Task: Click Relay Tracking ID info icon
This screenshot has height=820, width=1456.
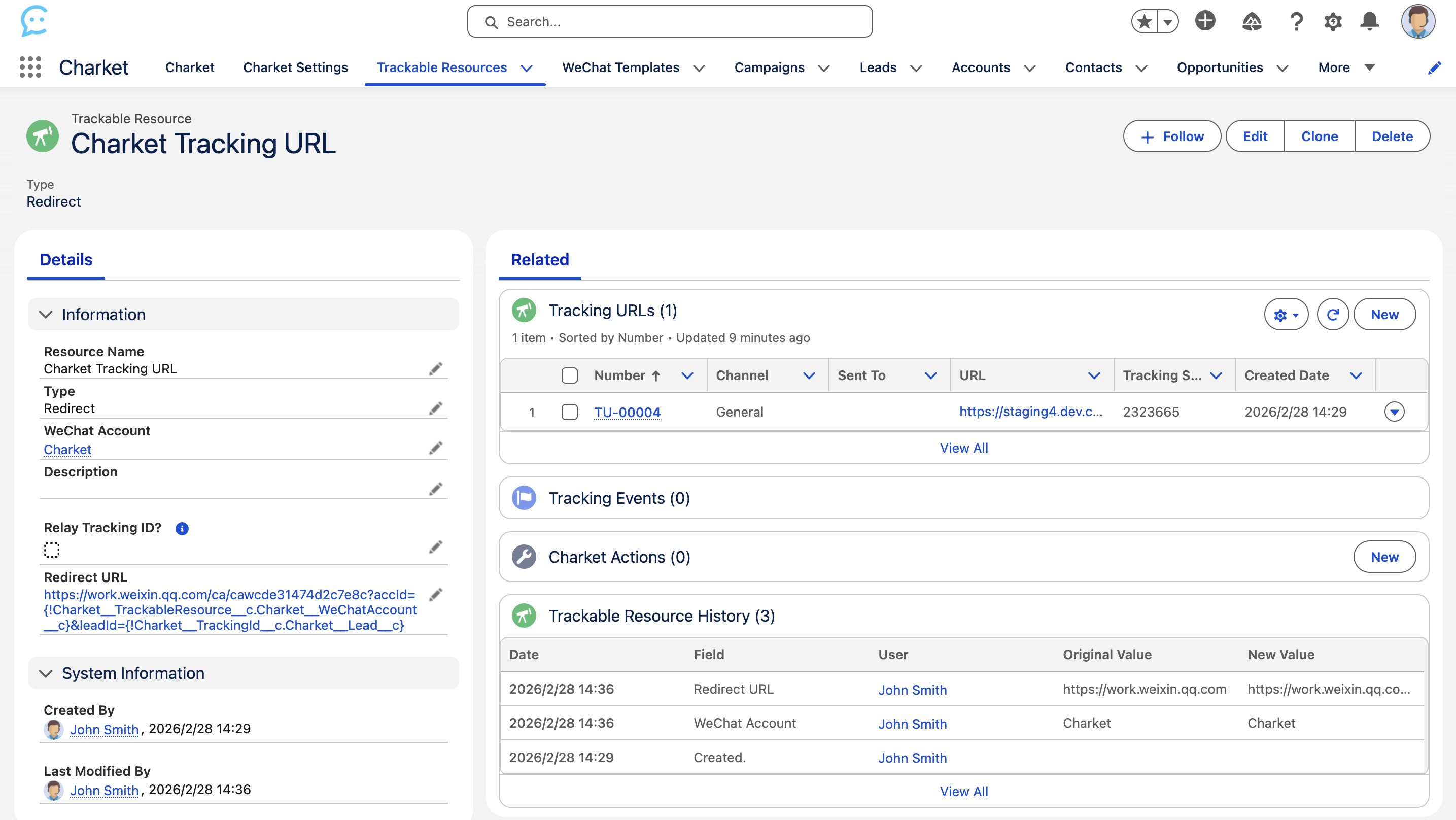Action: 182,528
